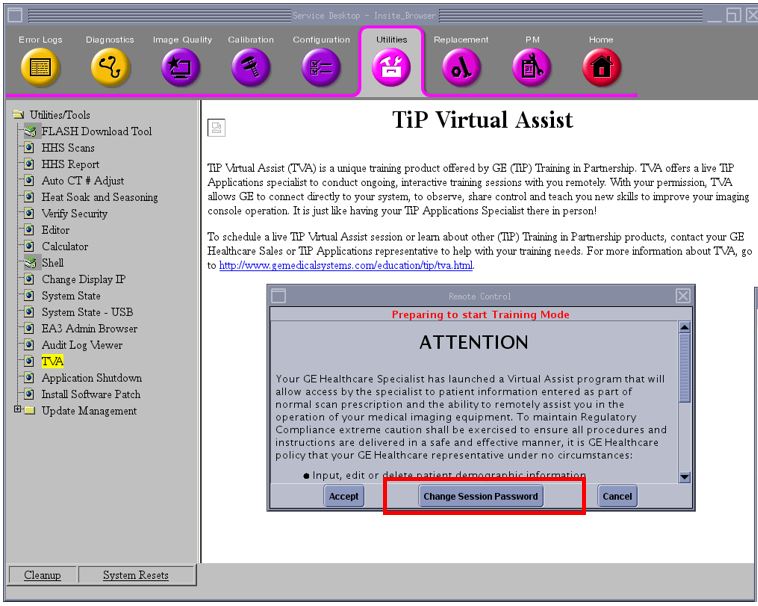Click the Image Quality icon

click(181, 67)
